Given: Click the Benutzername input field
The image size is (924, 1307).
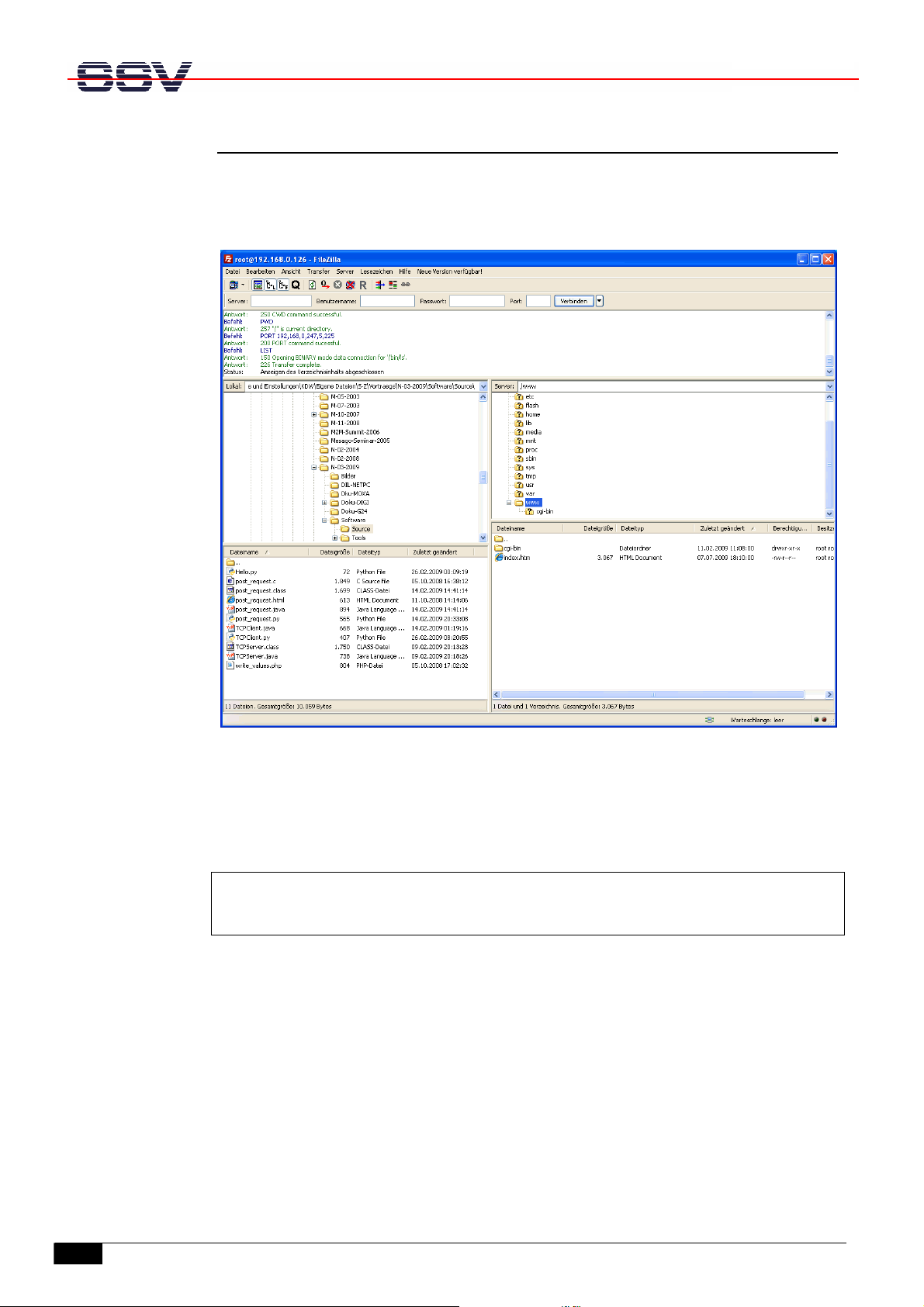Looking at the screenshot, I should [x=387, y=301].
